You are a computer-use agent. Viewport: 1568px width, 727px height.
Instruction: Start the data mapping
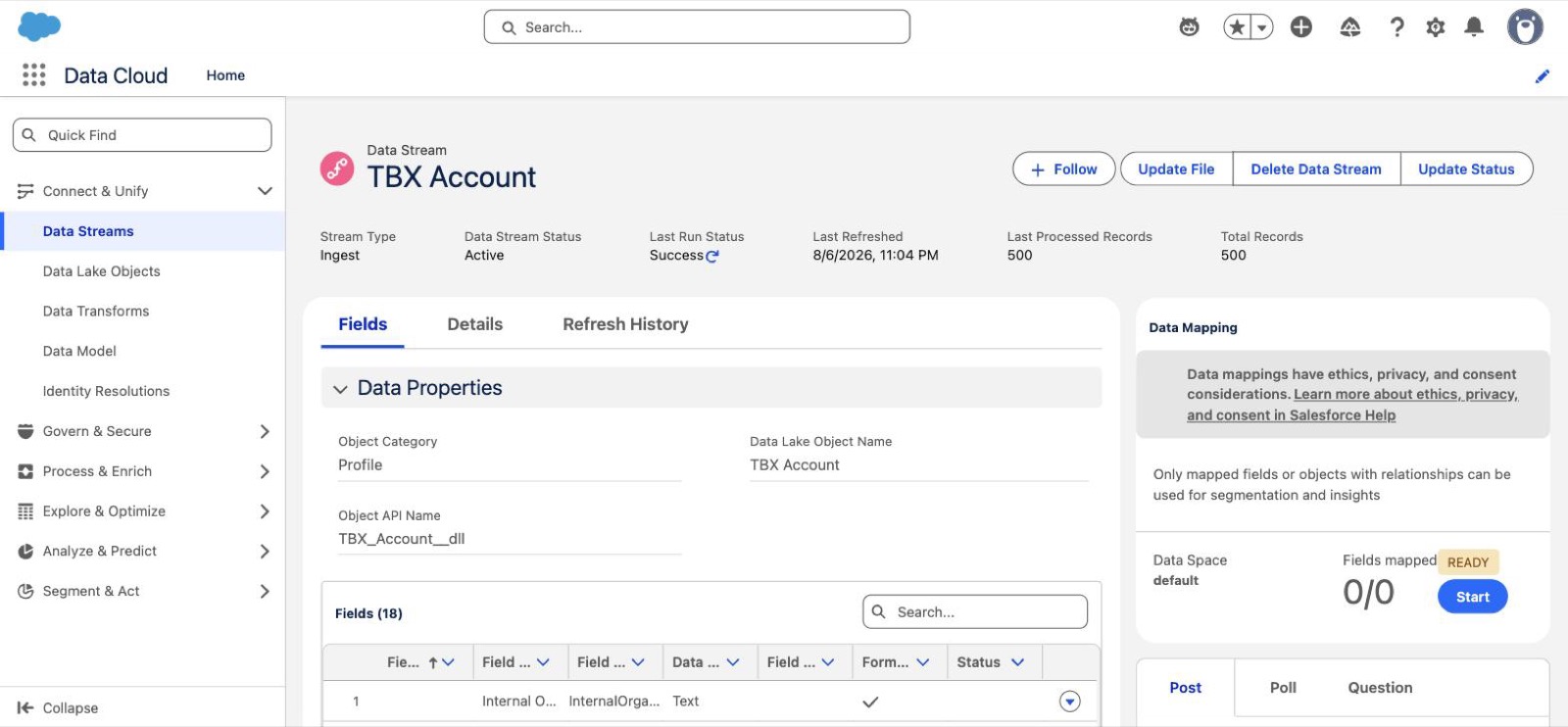[x=1472, y=597]
